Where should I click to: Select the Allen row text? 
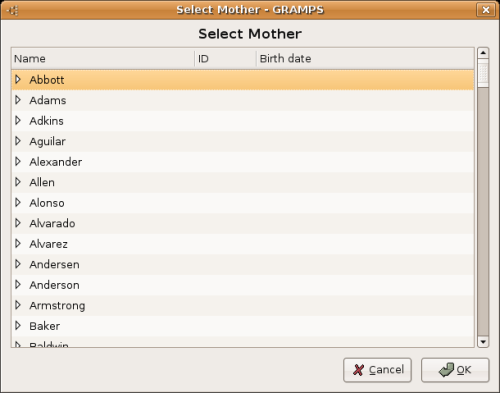pyautogui.click(x=42, y=182)
